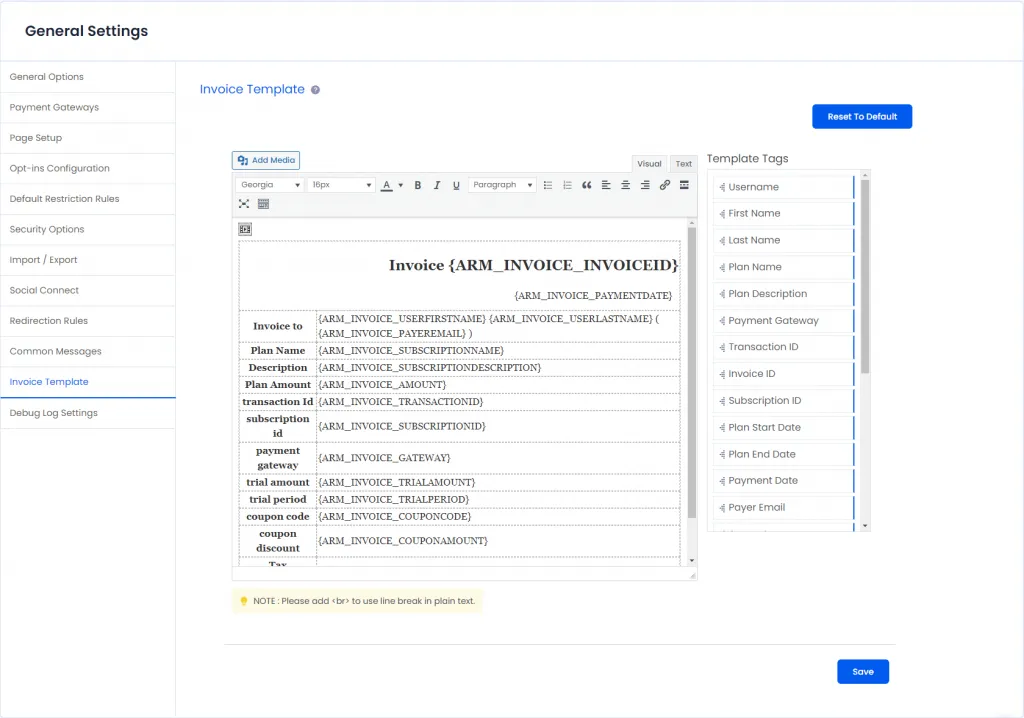Viewport: 1024px width, 718px height.
Task: Switch to the Text editor tab
Action: click(x=683, y=164)
